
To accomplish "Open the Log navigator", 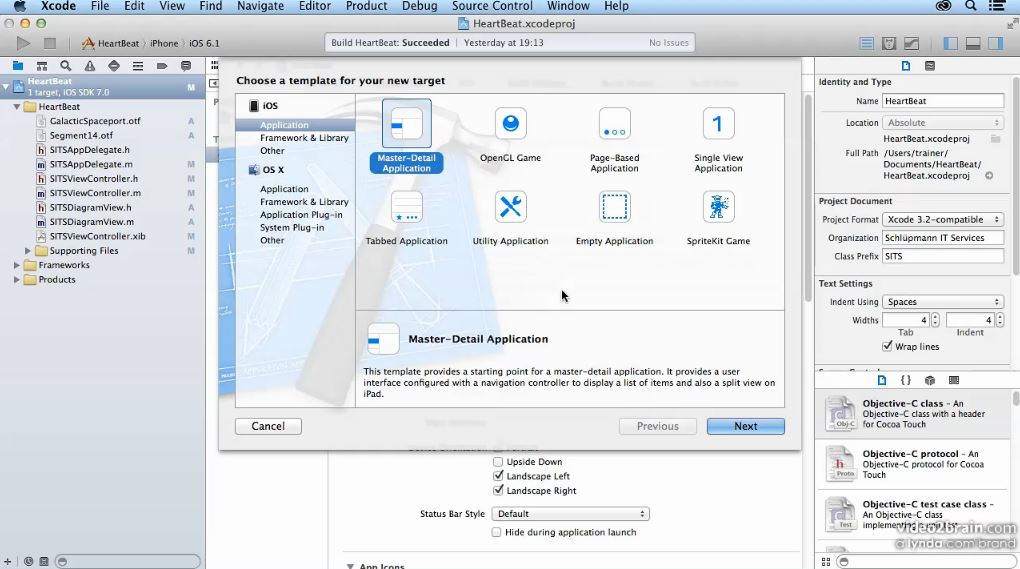I will [186, 66].
